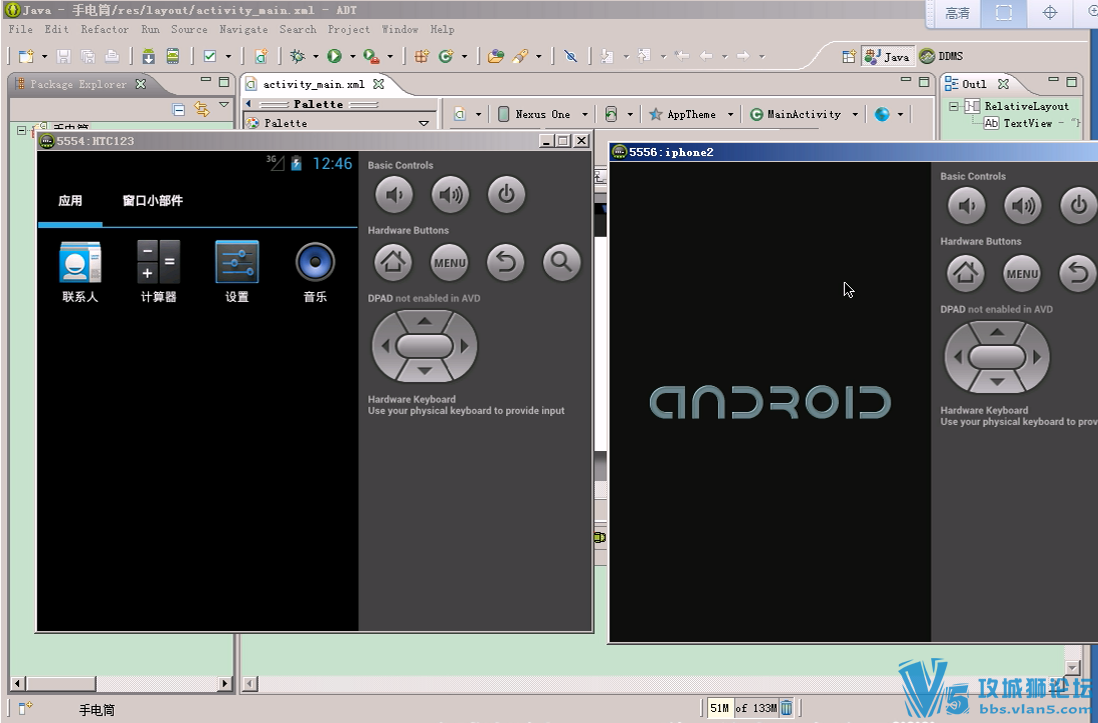Select the activity_main.xml editor tab
The height and width of the screenshot is (723, 1098).
point(314,84)
